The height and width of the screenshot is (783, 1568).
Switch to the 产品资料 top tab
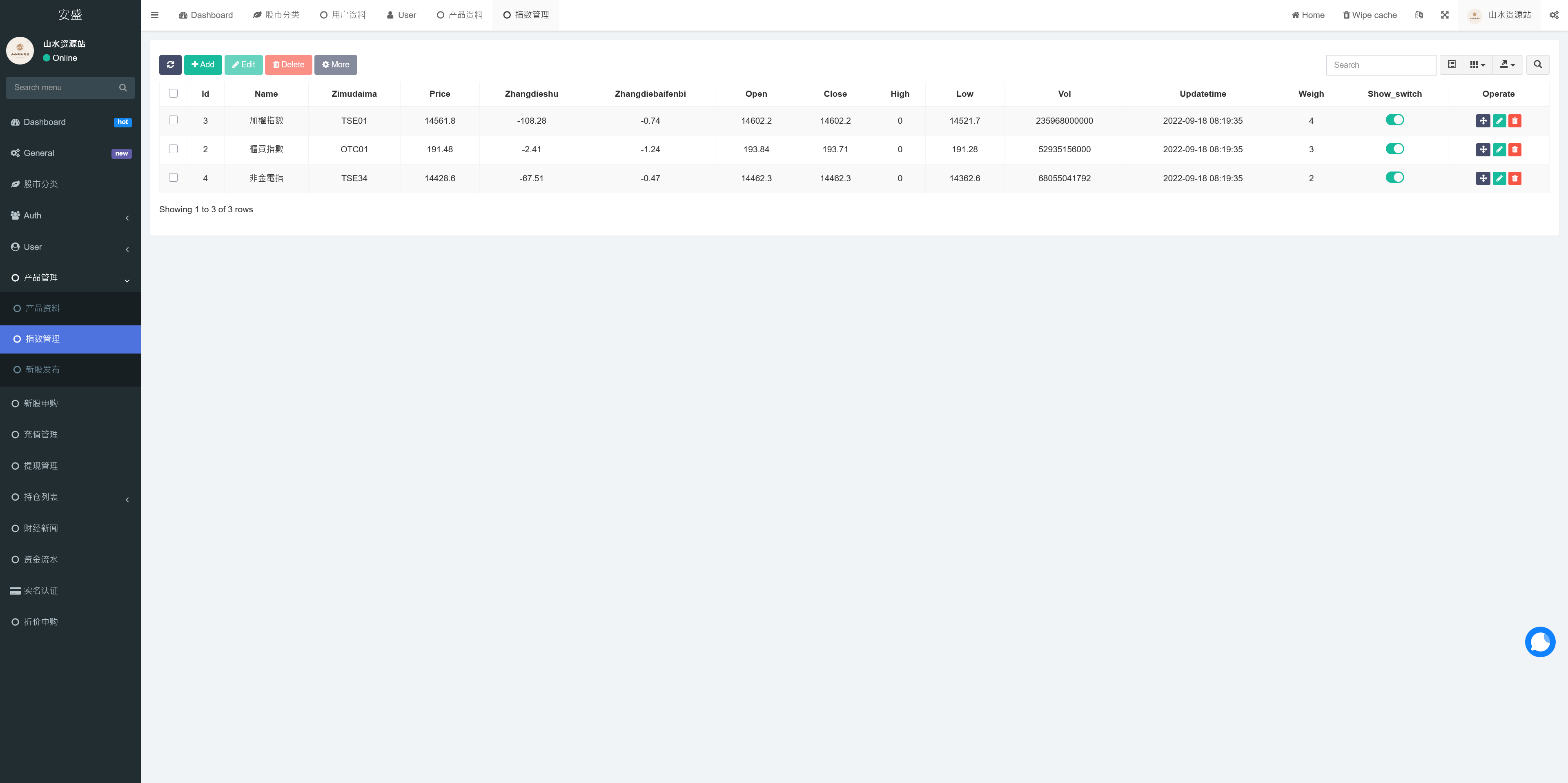pos(459,15)
